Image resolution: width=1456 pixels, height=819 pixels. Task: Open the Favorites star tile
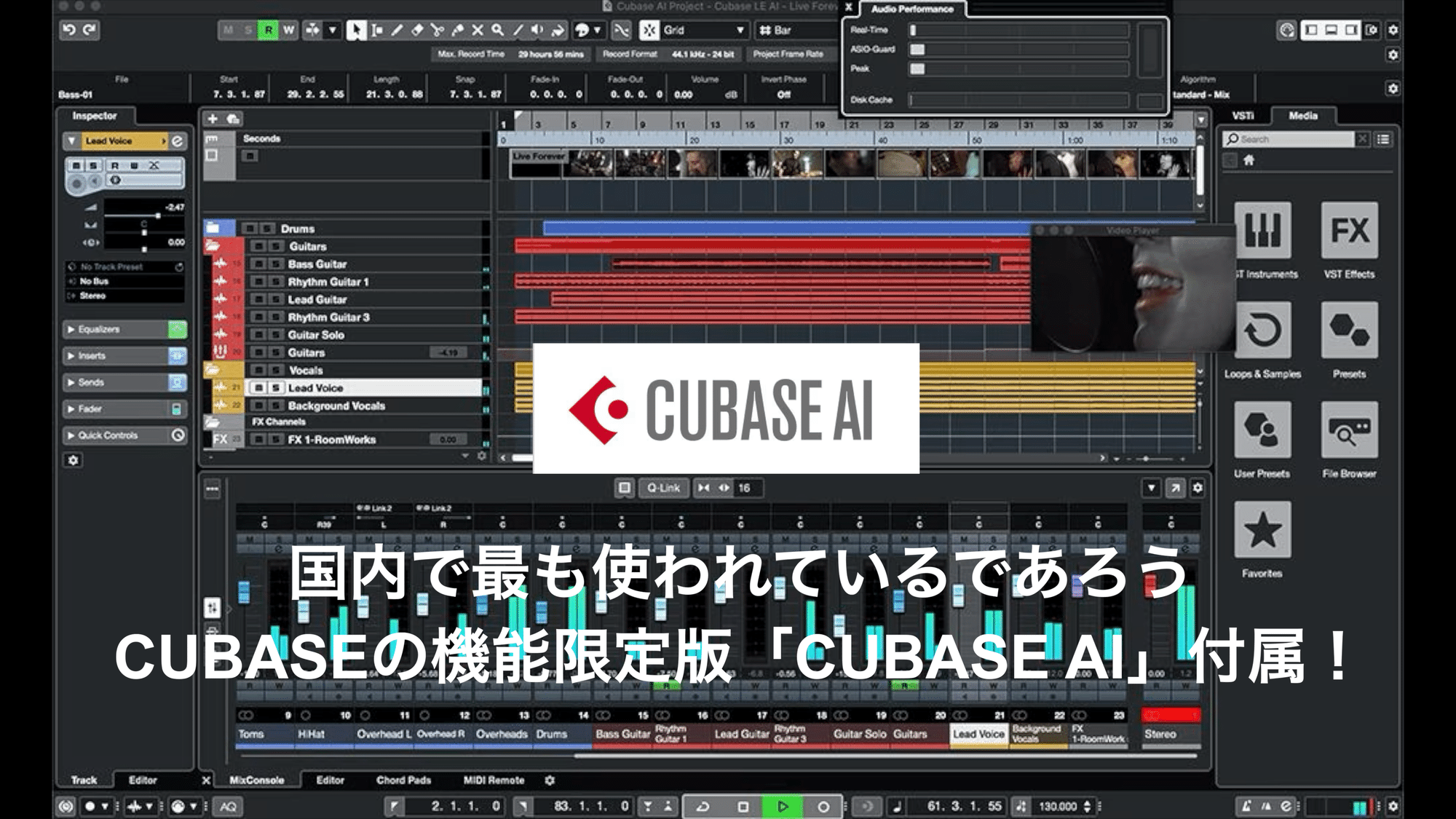(1262, 529)
